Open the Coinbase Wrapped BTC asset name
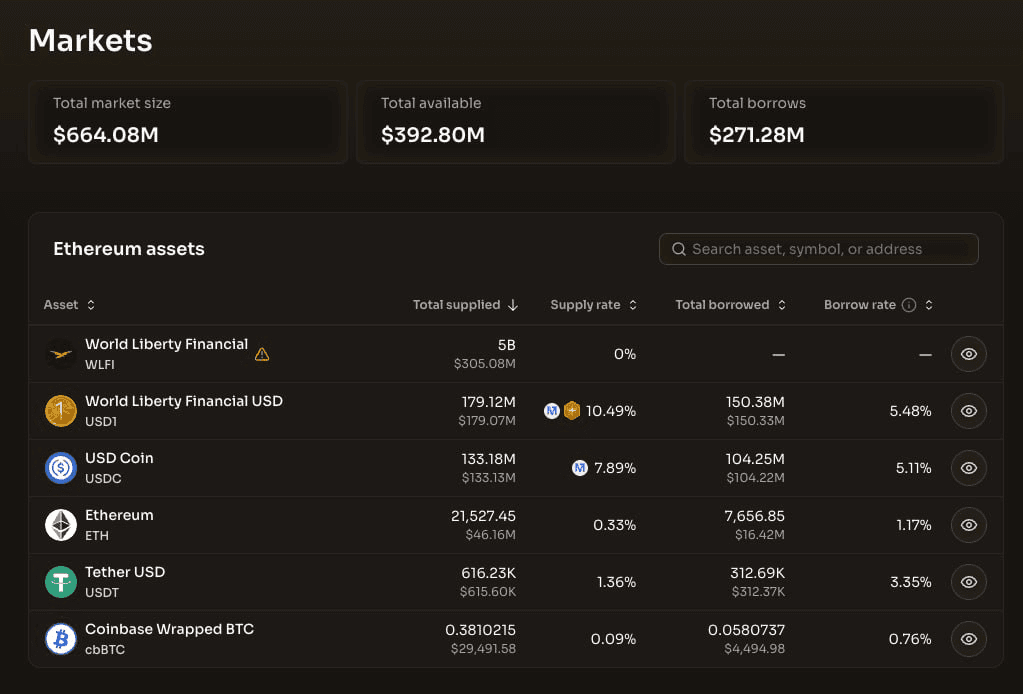 click(x=170, y=629)
